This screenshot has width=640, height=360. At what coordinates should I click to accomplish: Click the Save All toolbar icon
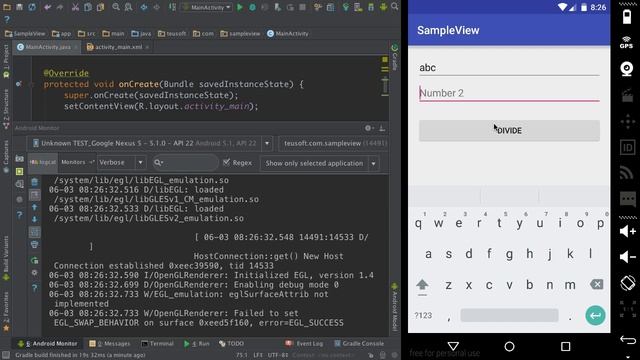point(19,7)
